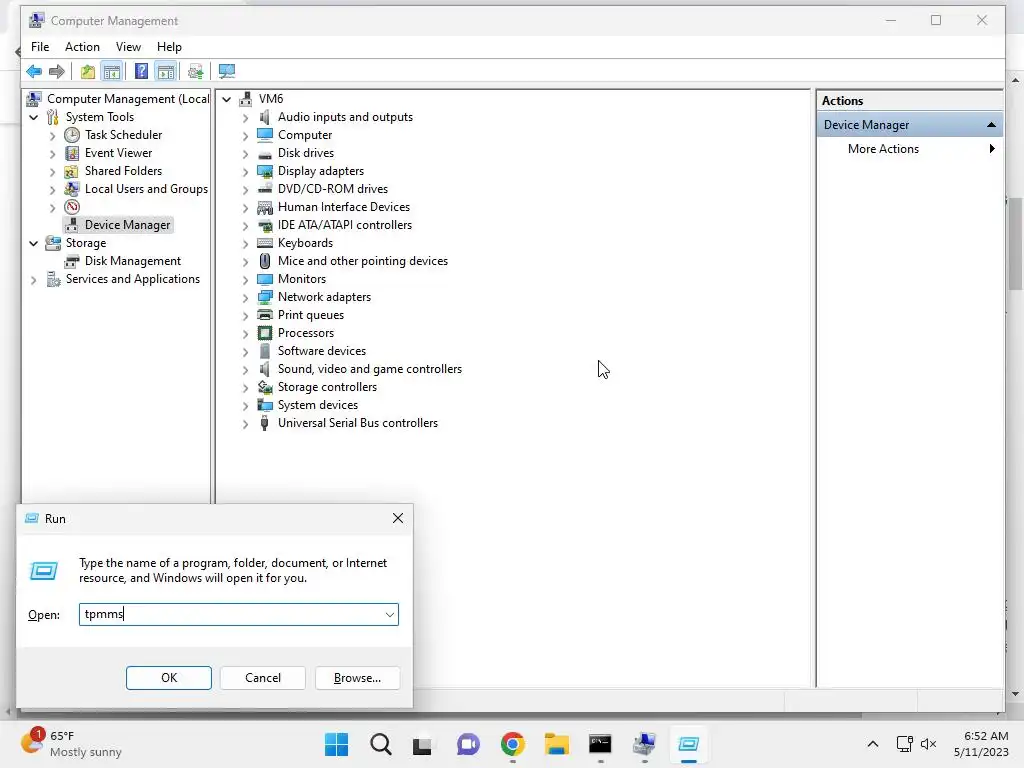Expand Services and Applications chevron
The height and width of the screenshot is (768, 1024).
tap(33, 280)
